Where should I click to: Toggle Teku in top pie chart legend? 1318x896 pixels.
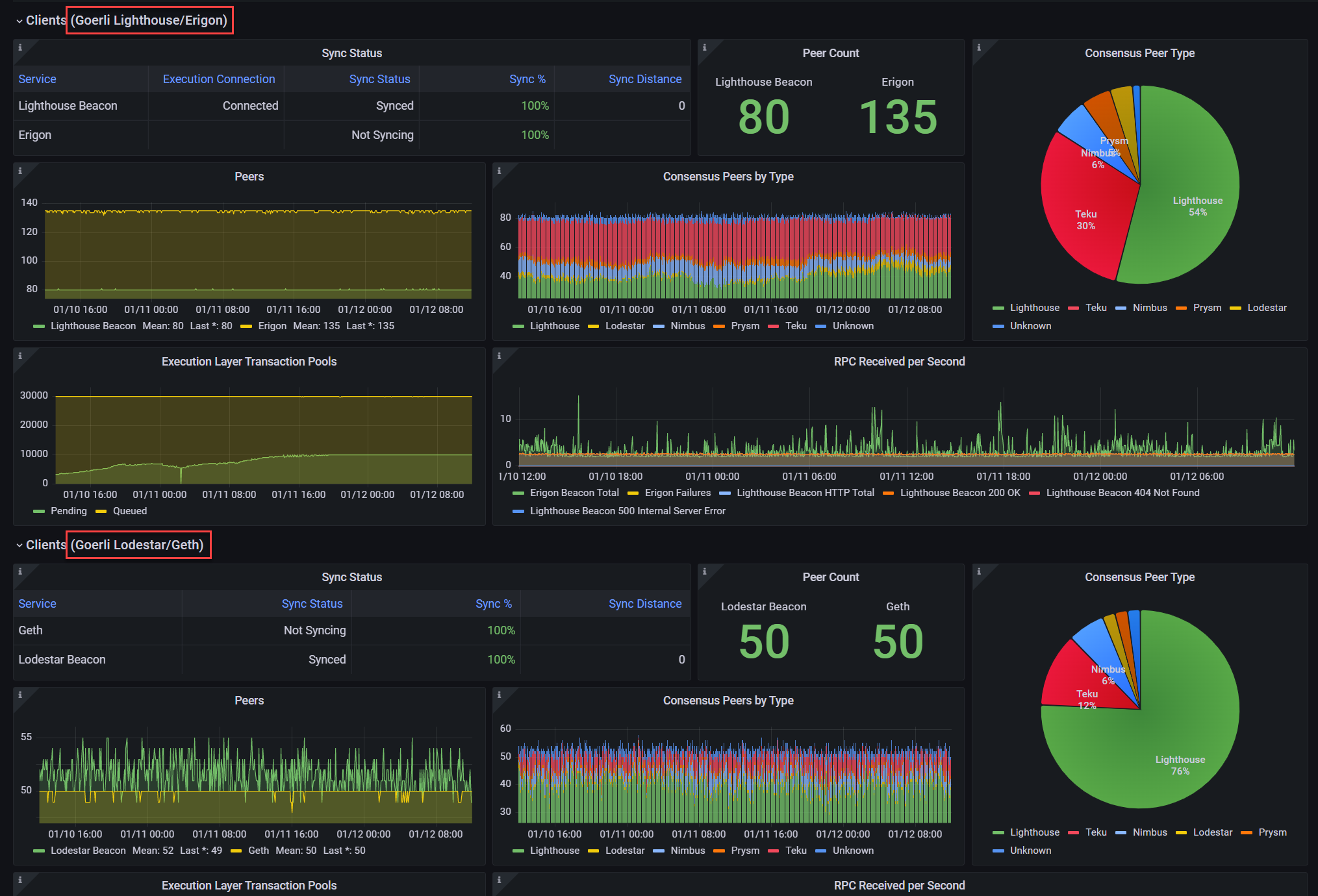(1096, 308)
